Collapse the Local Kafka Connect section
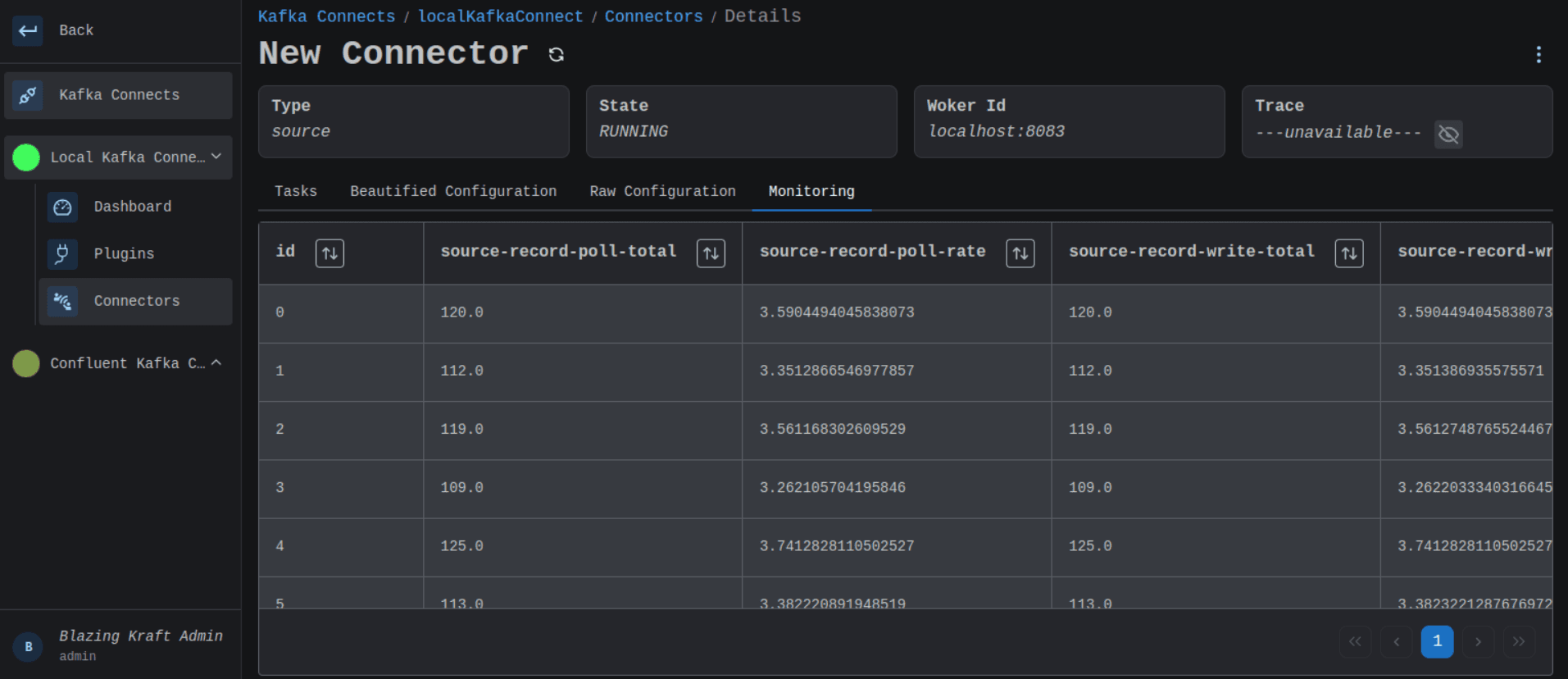 click(x=216, y=157)
